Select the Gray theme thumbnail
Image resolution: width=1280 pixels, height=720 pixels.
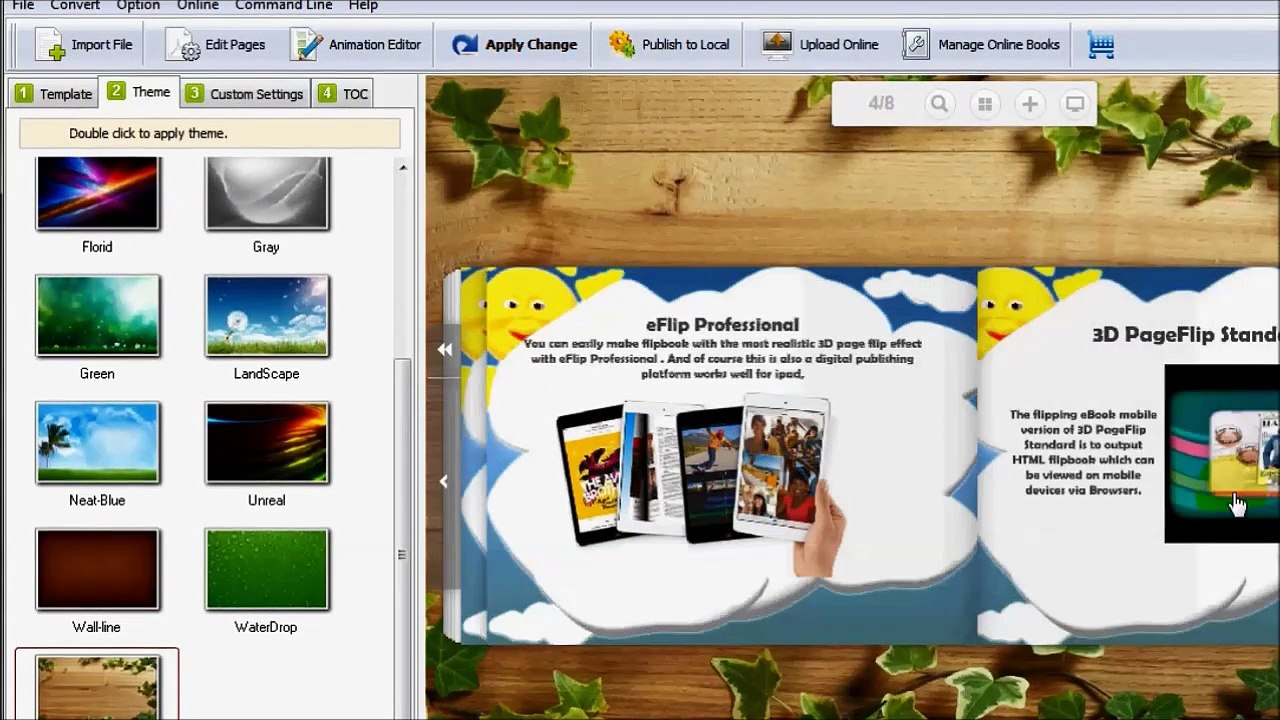coord(267,193)
